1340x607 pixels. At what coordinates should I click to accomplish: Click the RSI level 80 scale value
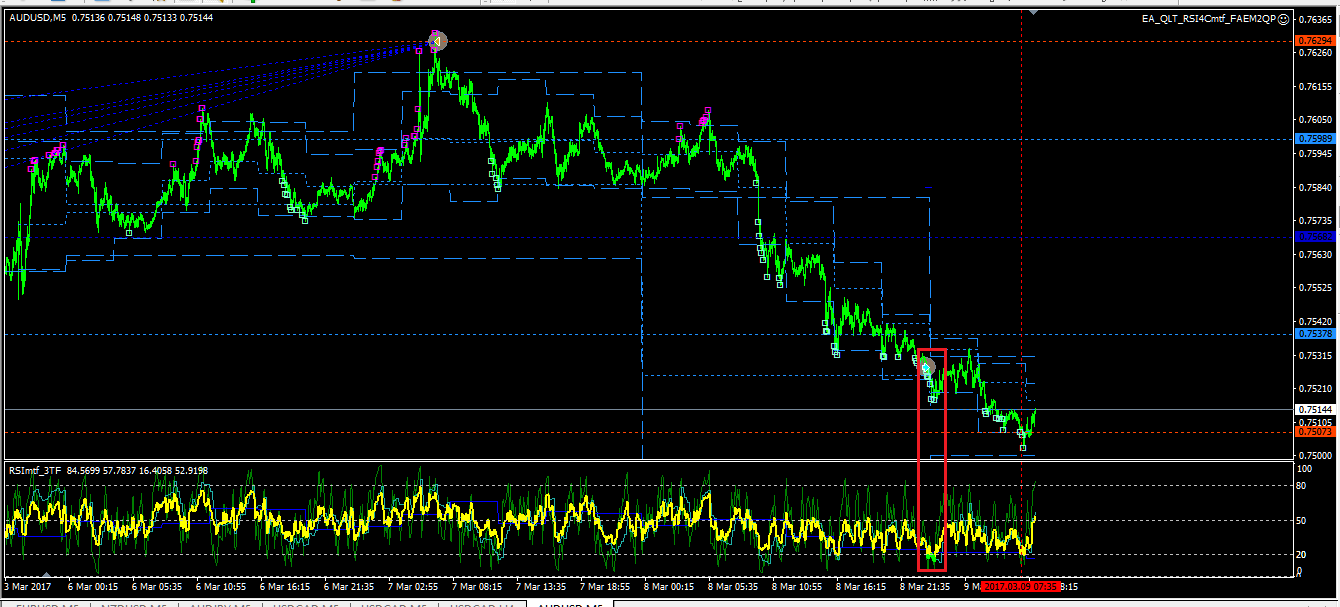click(1303, 485)
